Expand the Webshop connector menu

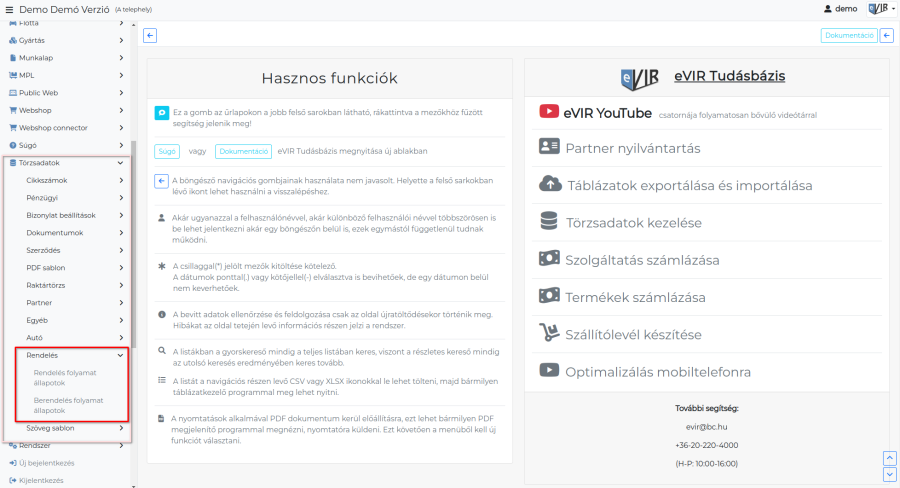pos(121,128)
